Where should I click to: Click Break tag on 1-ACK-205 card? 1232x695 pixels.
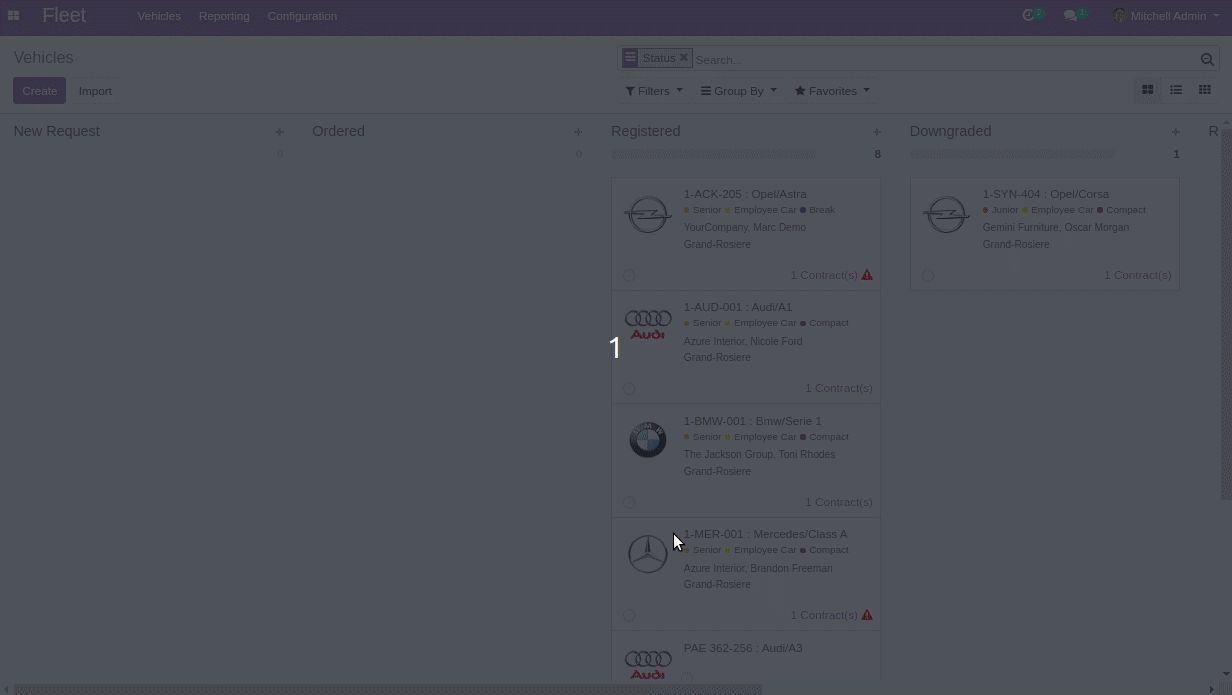pos(818,210)
